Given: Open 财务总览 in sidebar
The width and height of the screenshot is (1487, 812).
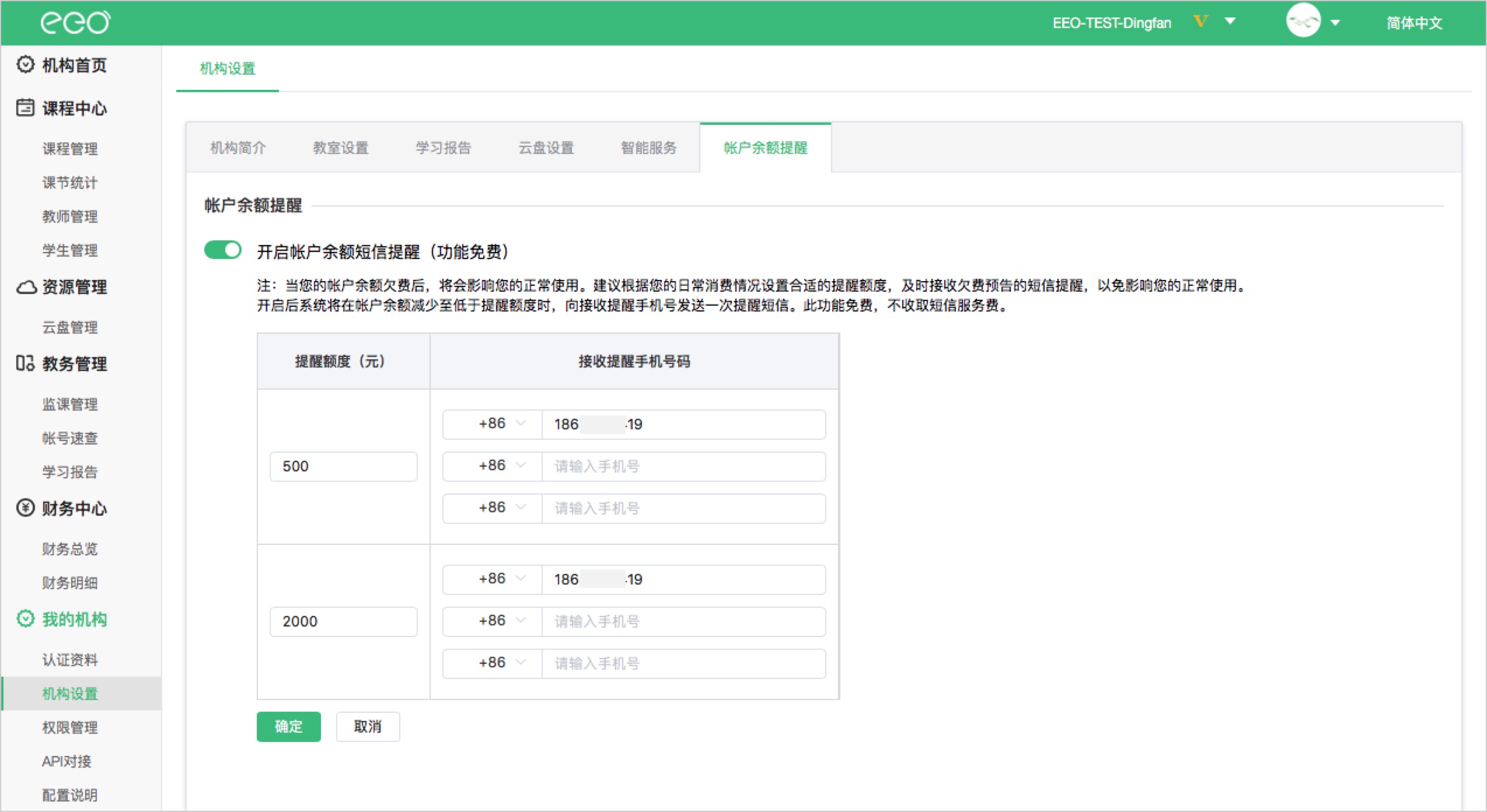Looking at the screenshot, I should coord(70,549).
